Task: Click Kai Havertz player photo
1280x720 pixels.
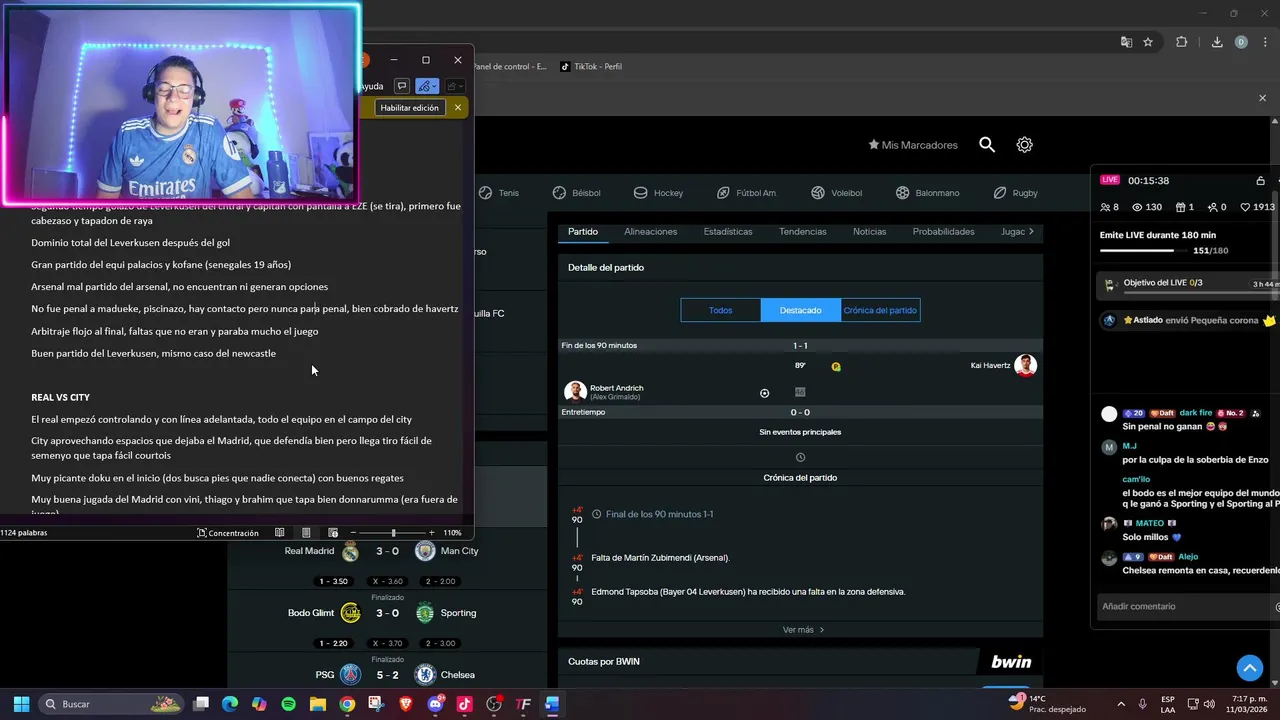Action: click(1025, 365)
